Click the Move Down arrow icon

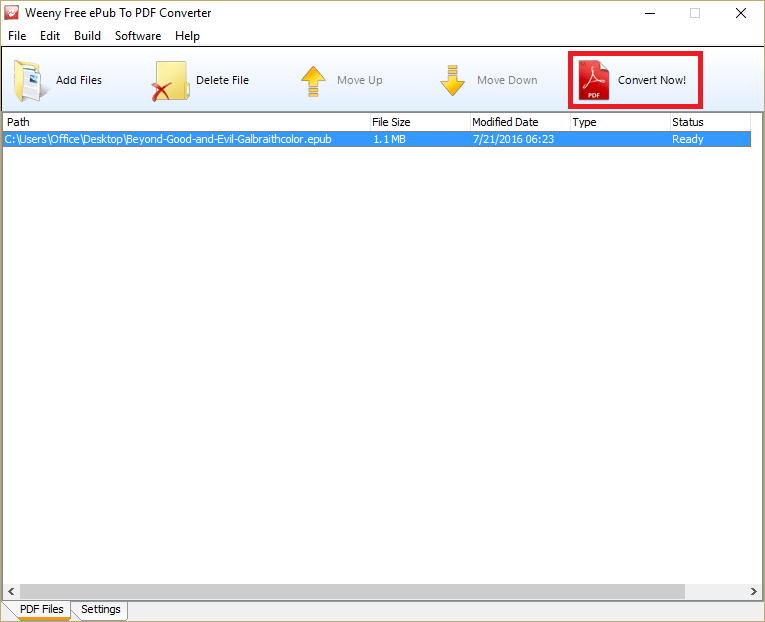click(452, 80)
